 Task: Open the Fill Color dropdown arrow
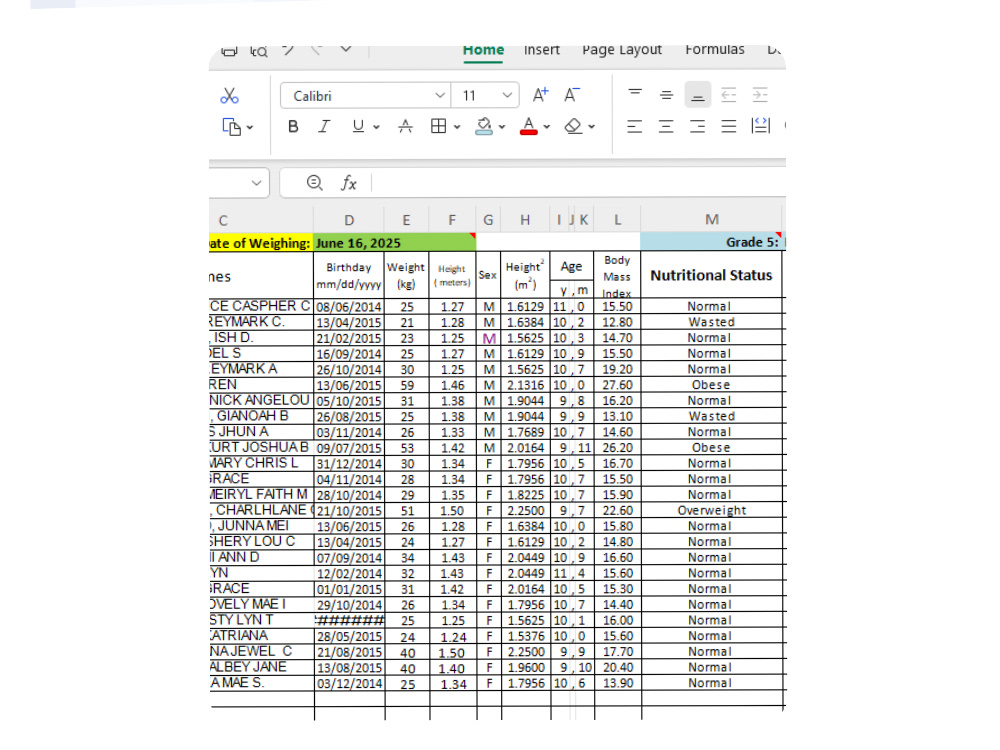(502, 127)
